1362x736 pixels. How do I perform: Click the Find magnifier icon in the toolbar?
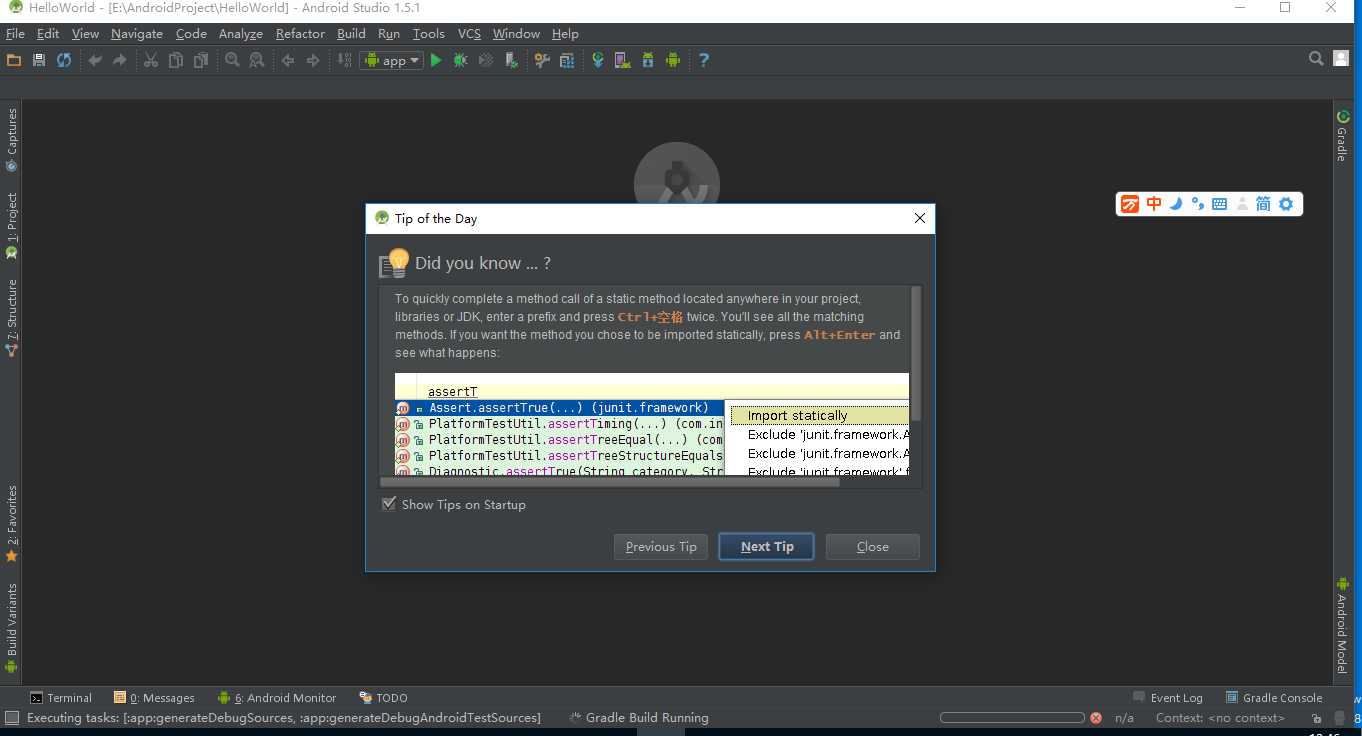[x=232, y=60]
